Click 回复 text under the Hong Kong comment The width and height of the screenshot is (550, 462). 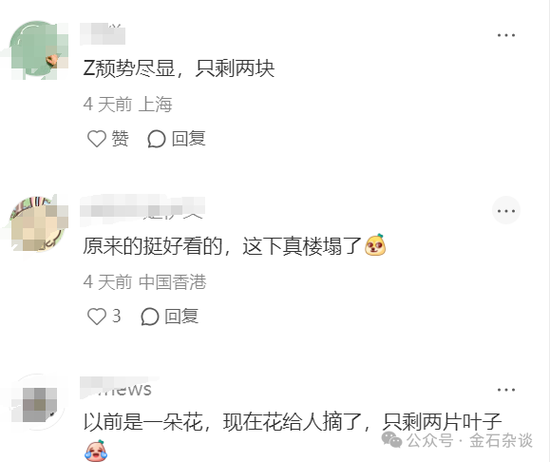point(182,316)
